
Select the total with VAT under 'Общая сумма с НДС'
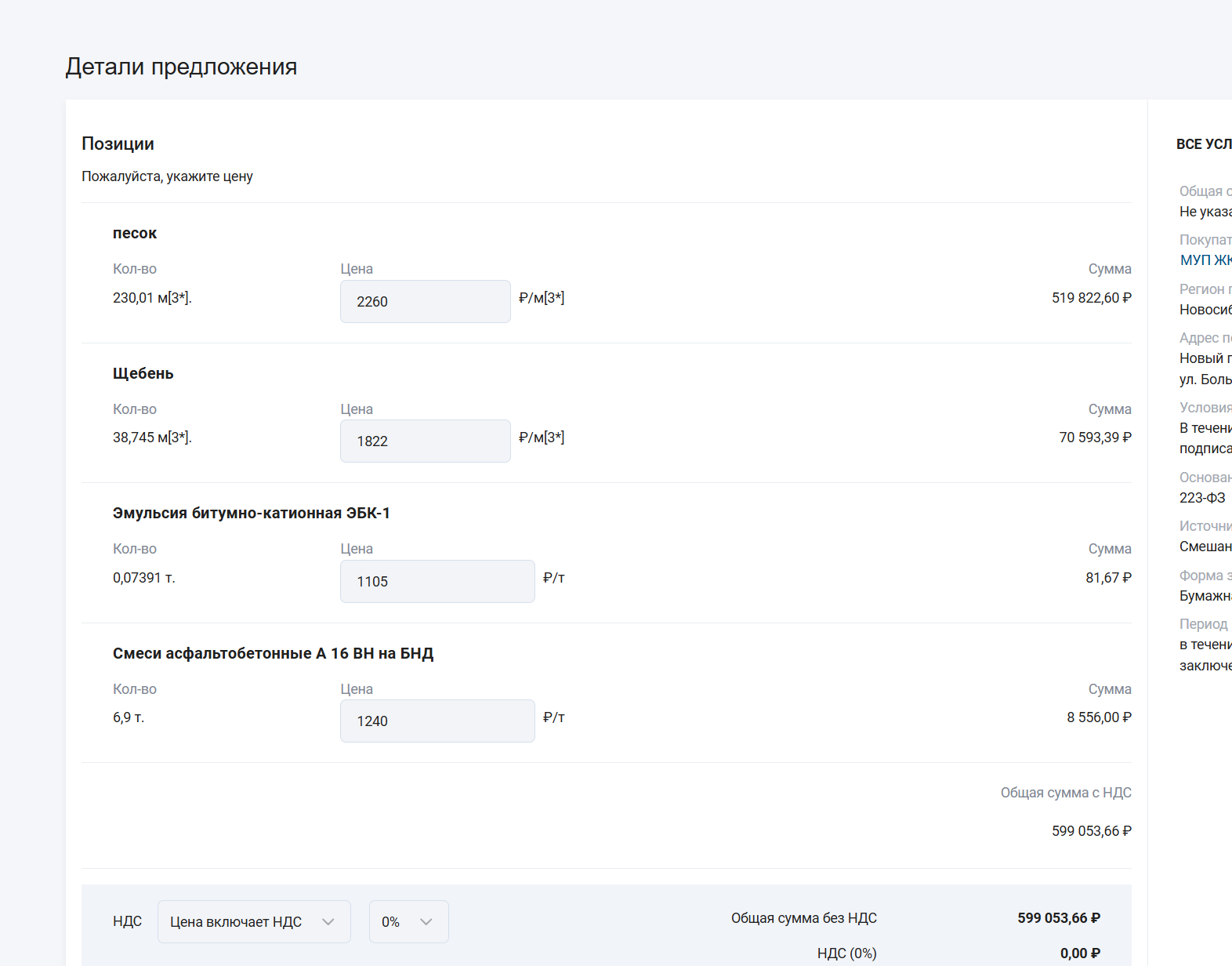click(x=1092, y=831)
